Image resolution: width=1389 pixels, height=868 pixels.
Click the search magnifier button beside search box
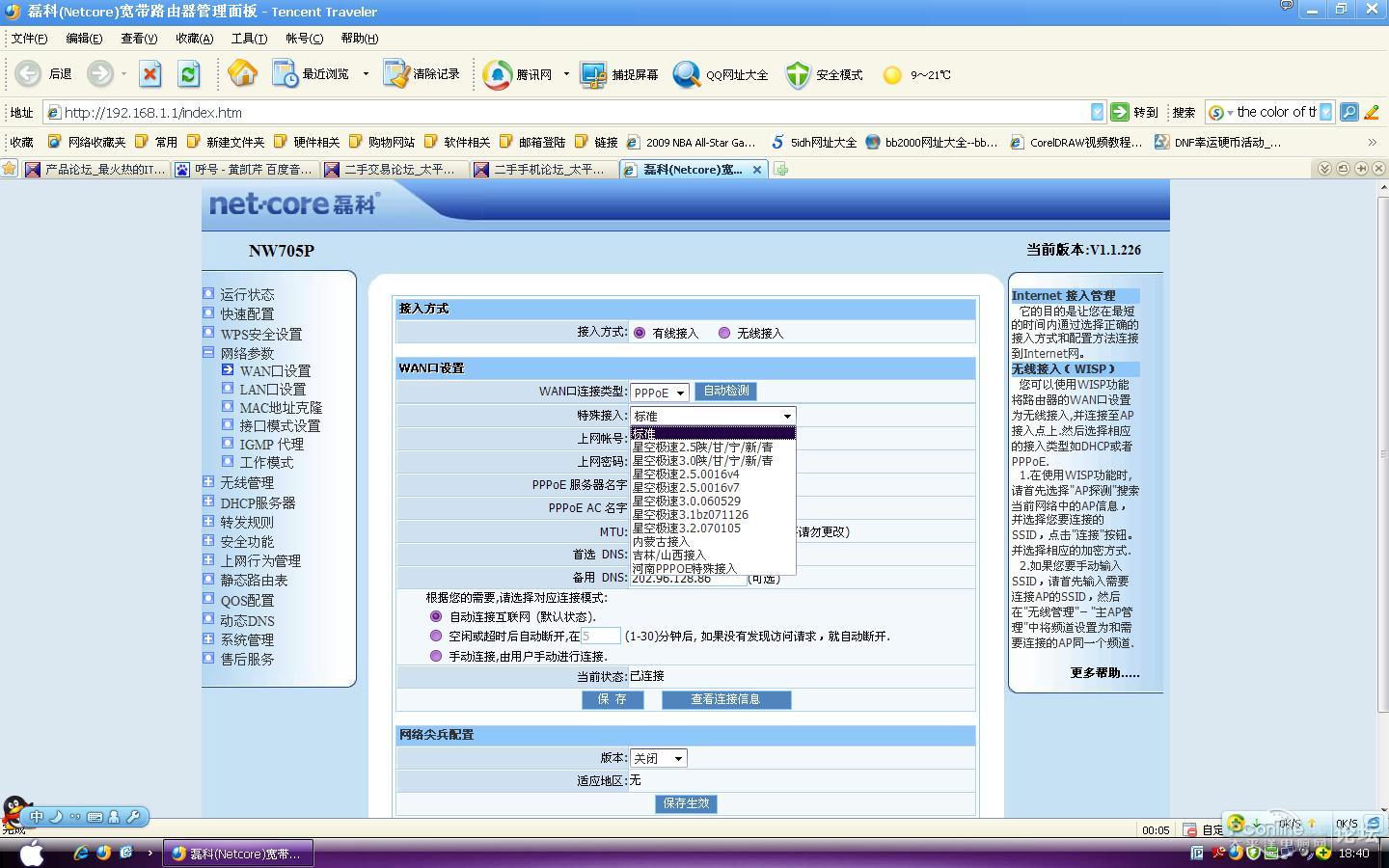point(1349,112)
